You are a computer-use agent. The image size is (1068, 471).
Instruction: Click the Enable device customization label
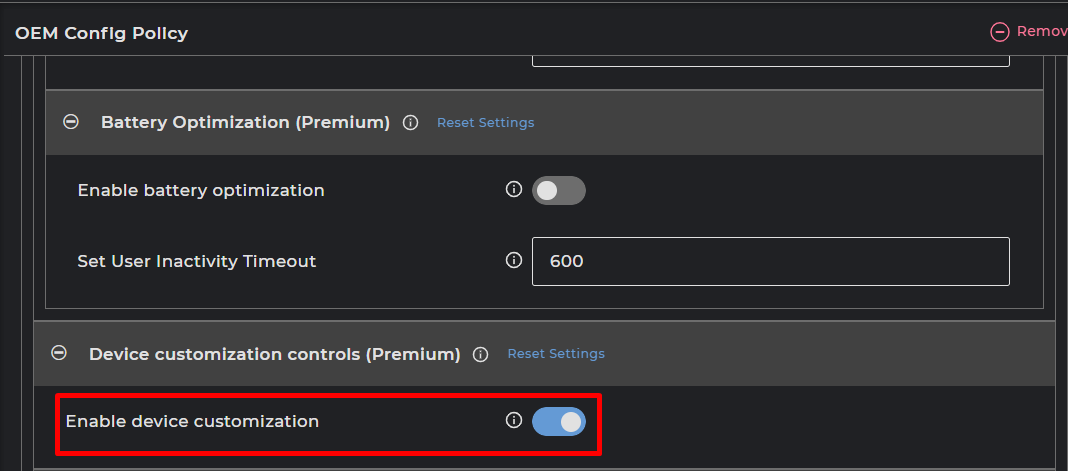[192, 421]
